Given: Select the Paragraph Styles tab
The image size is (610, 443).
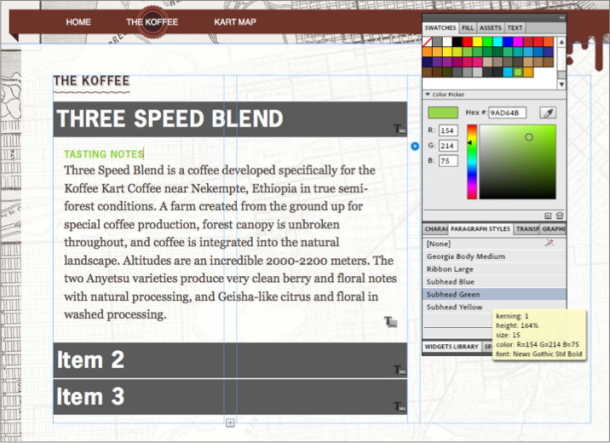Looking at the screenshot, I should click(480, 229).
